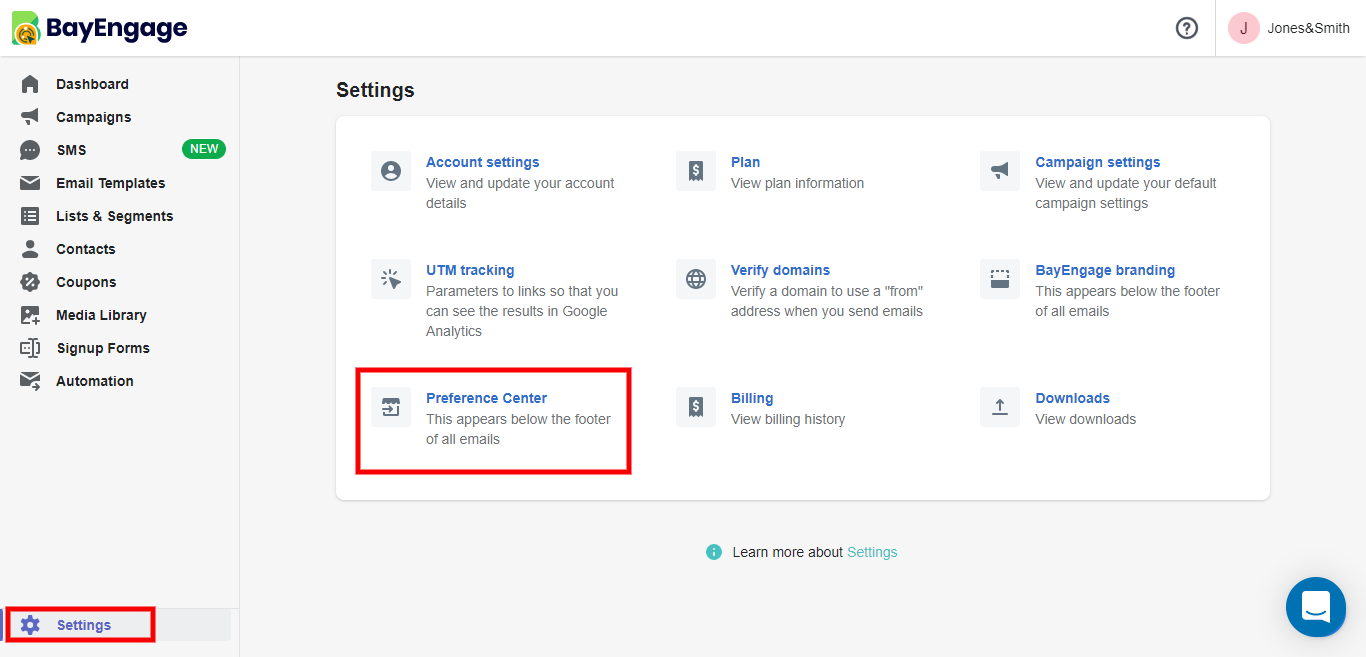
Task: Open Billing link
Action: [x=752, y=398]
